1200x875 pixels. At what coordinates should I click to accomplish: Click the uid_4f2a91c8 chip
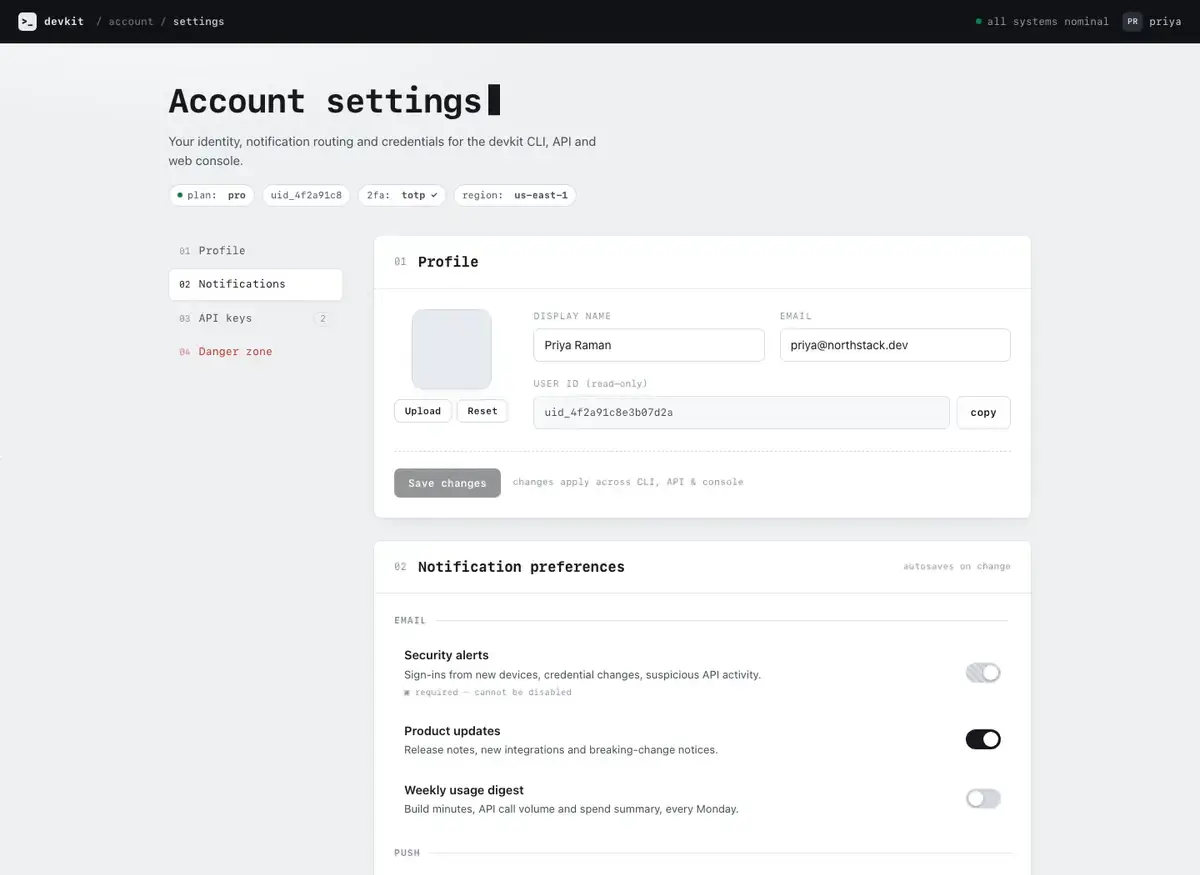306,195
